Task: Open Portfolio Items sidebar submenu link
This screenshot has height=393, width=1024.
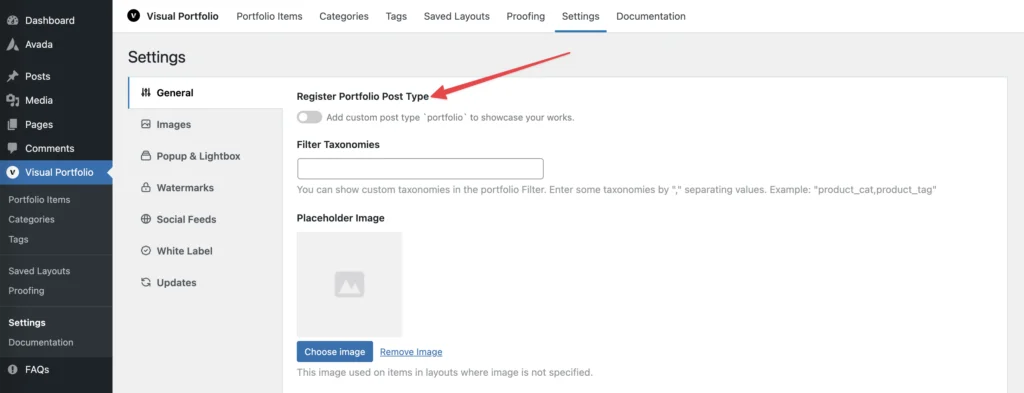Action: click(39, 200)
